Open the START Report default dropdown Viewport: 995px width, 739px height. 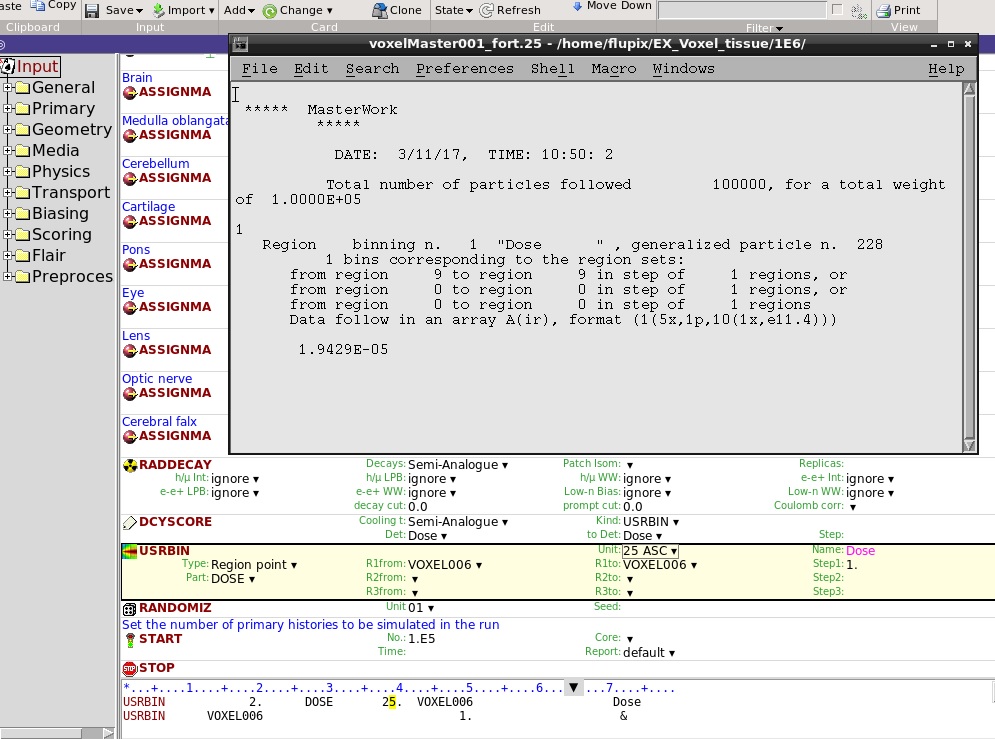click(x=649, y=652)
